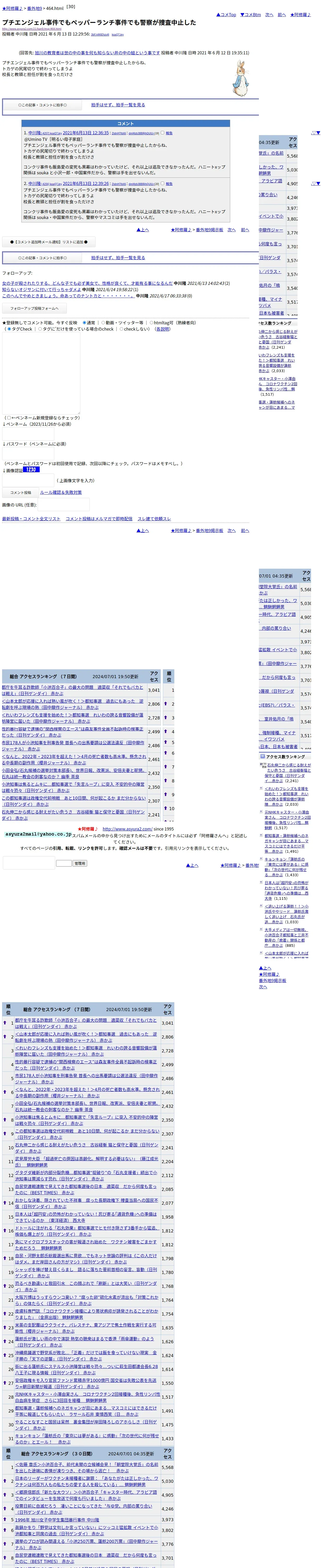Open the 番外地9 breadcrumb link

[x=35, y=9]
